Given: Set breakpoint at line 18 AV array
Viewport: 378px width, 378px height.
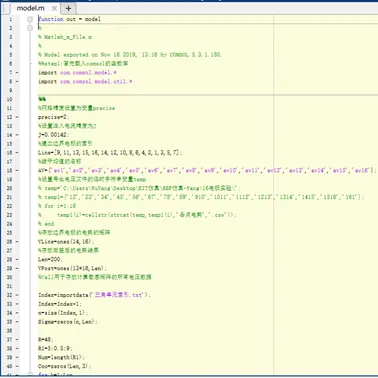Looking at the screenshot, I should tap(17, 170).
